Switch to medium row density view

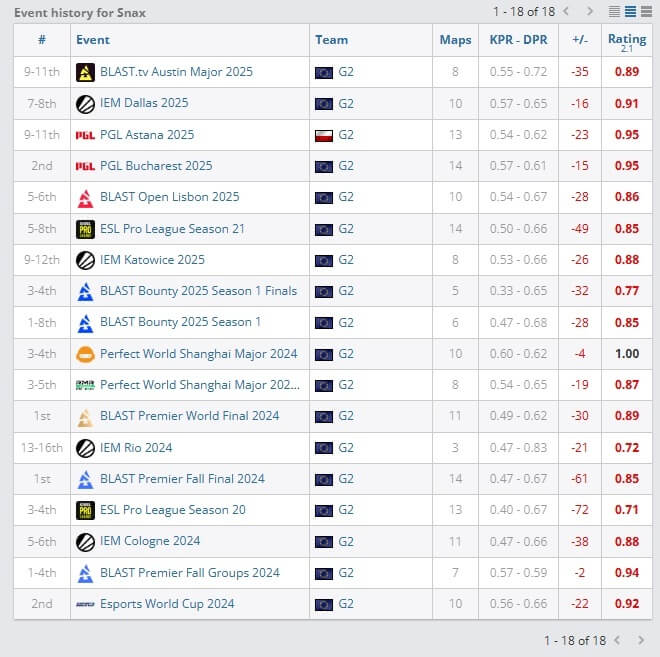click(630, 11)
